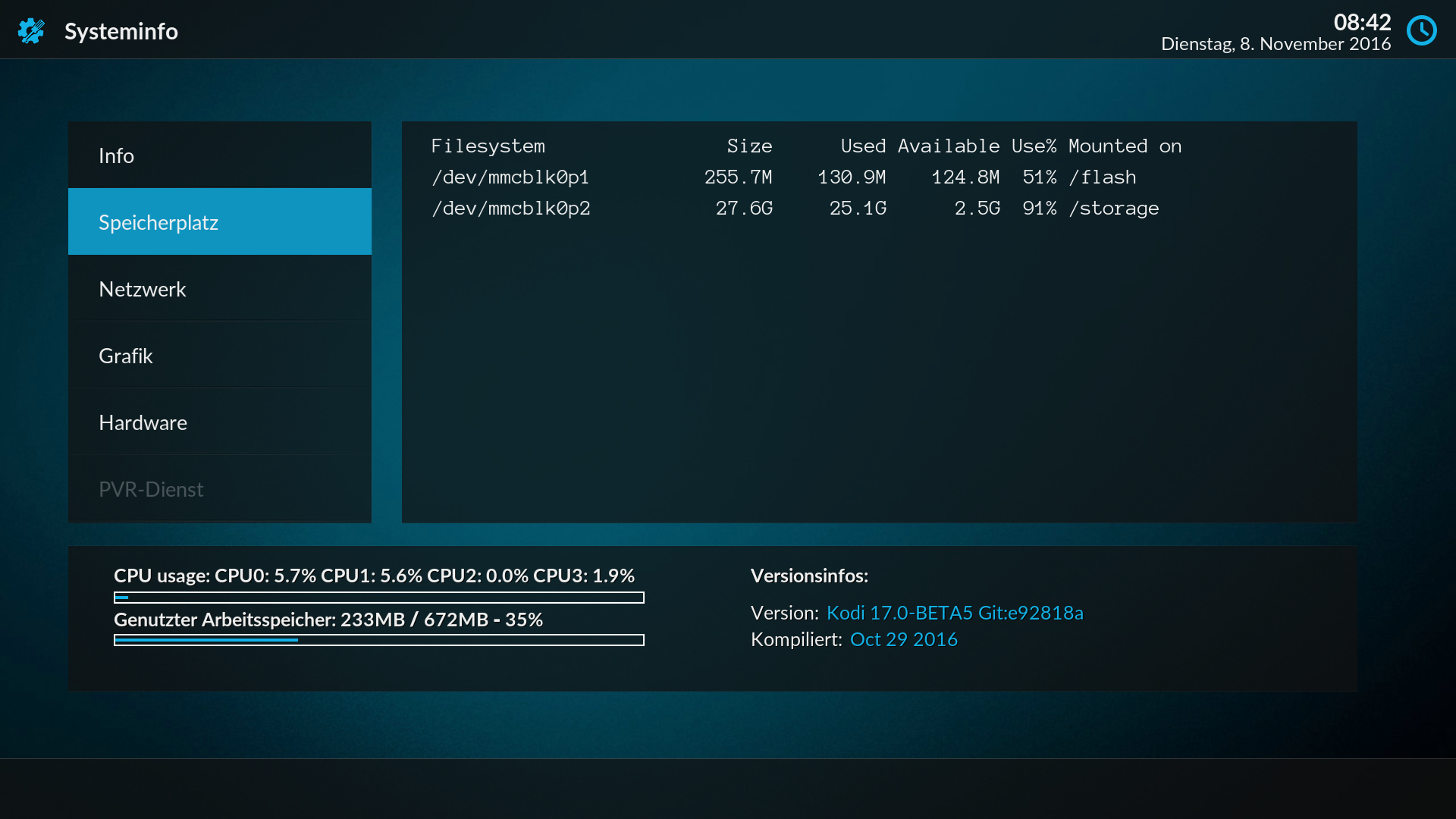Click the Systeminfo title text
The image size is (1456, 819).
pyautogui.click(x=121, y=31)
